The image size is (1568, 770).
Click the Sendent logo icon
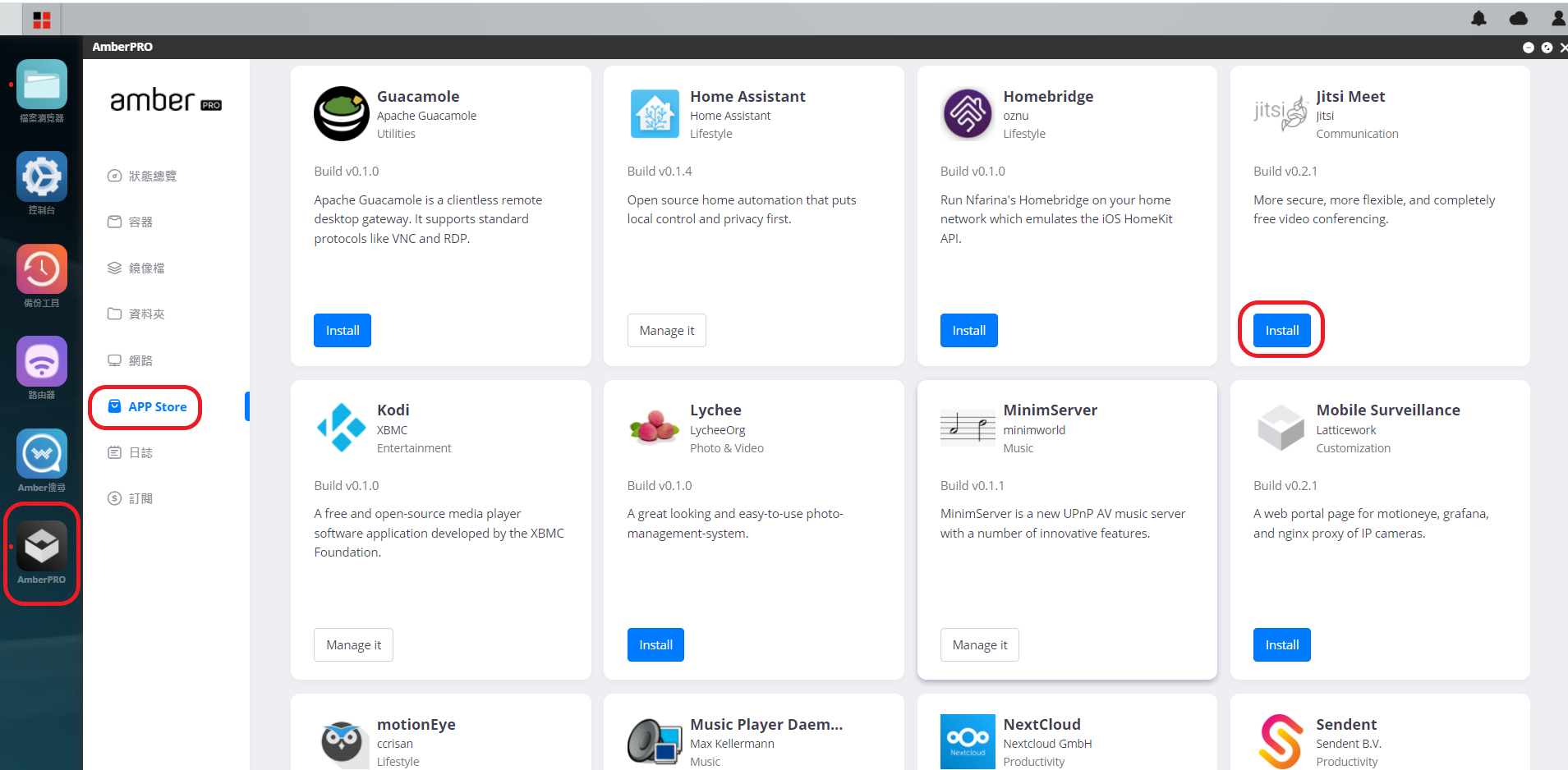1281,741
